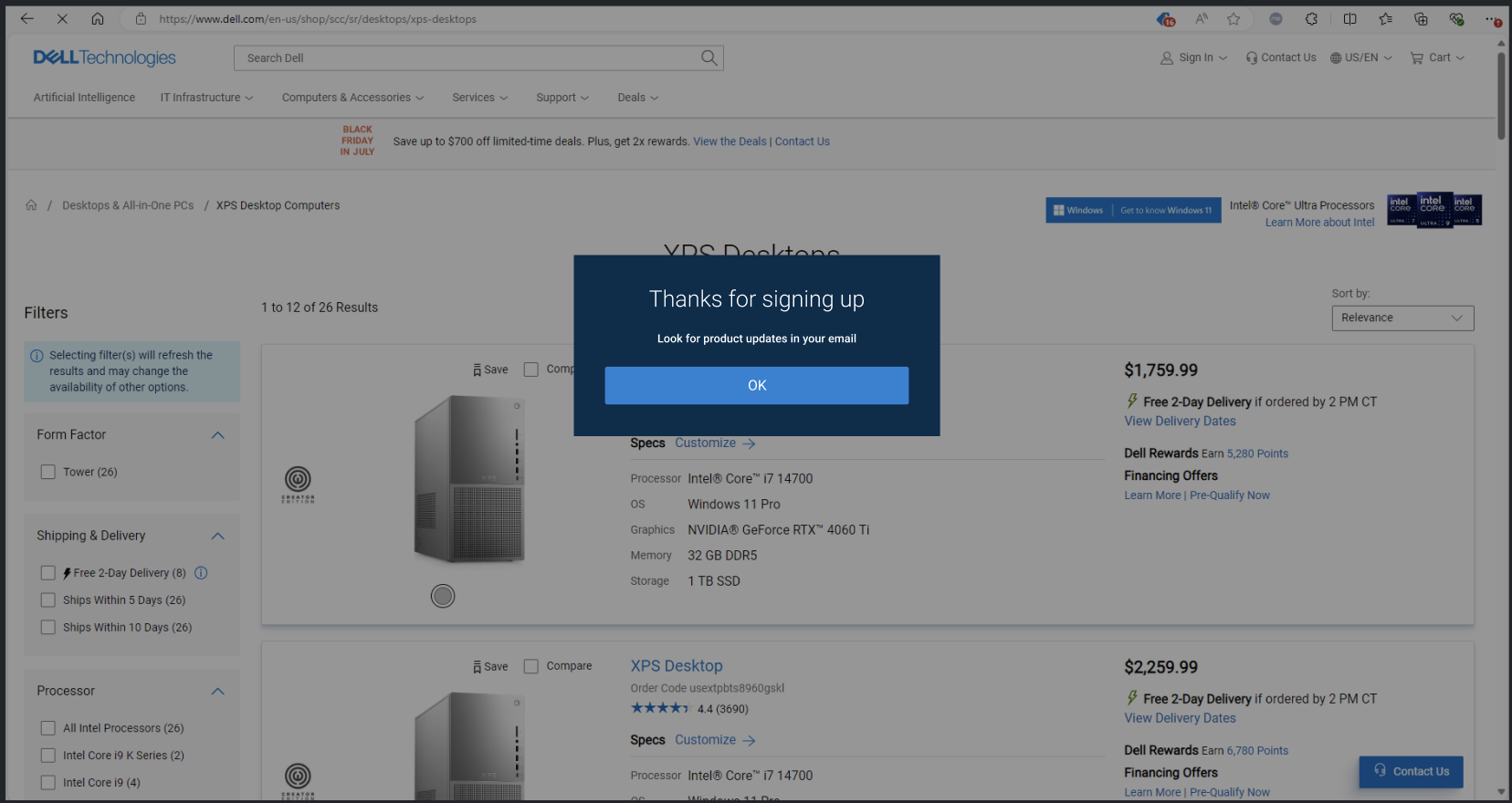Stop loading the page
This screenshot has width=1512, height=803.
(x=62, y=18)
